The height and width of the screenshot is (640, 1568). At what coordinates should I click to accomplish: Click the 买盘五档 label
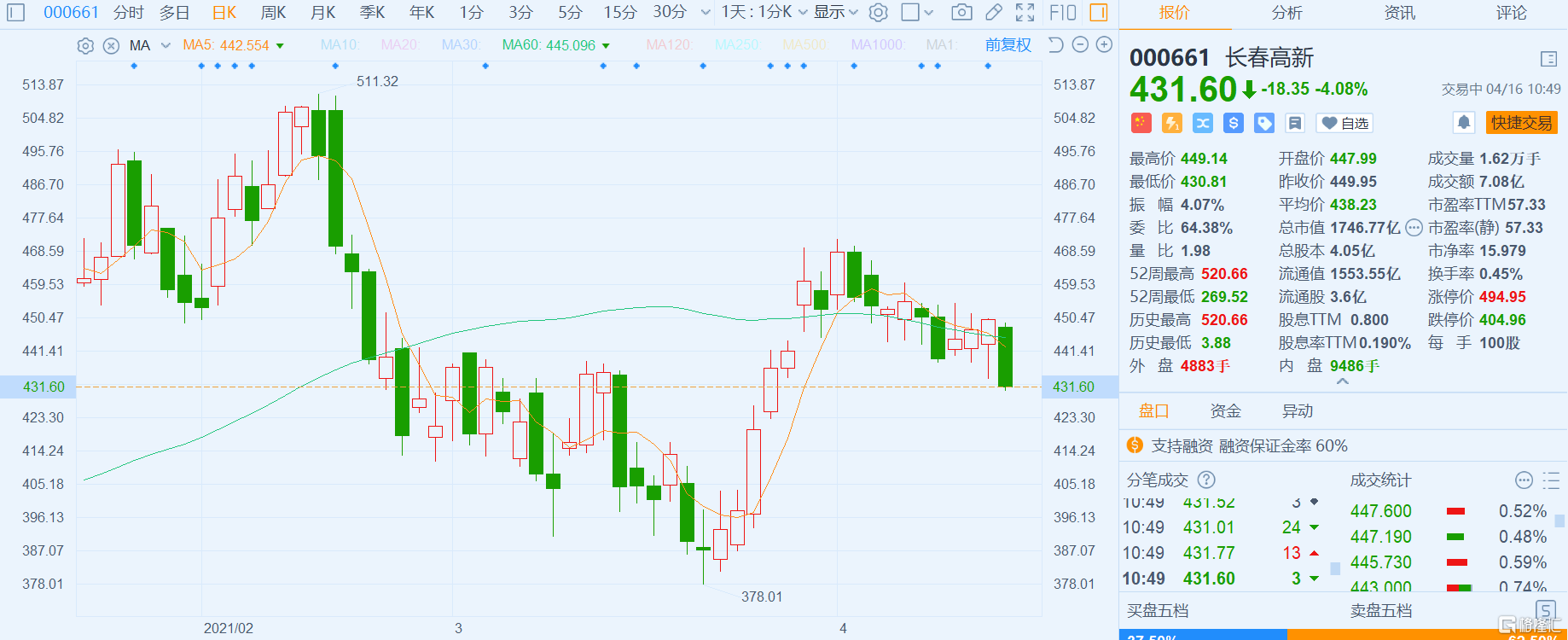coord(1158,611)
